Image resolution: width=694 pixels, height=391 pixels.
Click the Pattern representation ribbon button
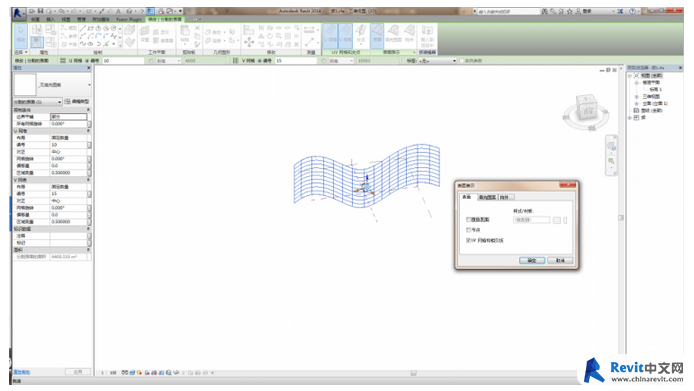click(393, 35)
